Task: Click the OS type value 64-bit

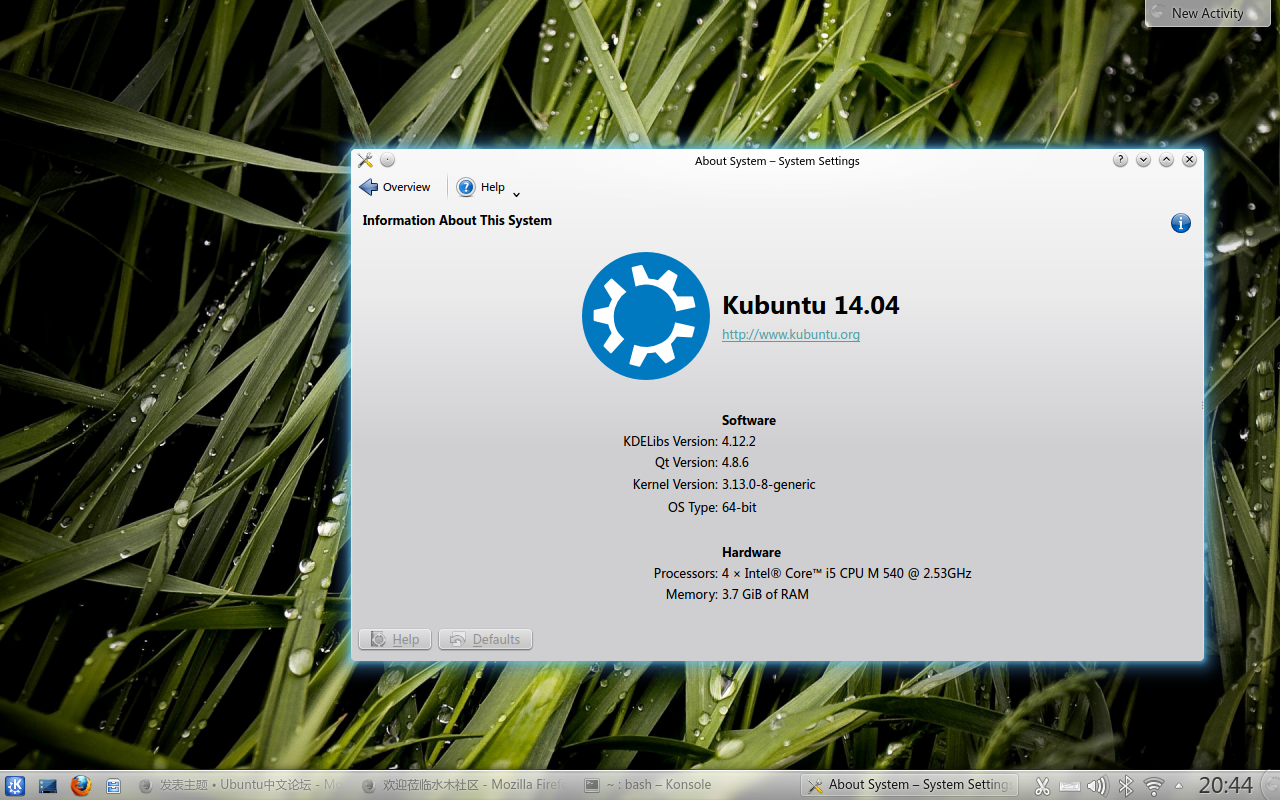Action: tap(739, 507)
